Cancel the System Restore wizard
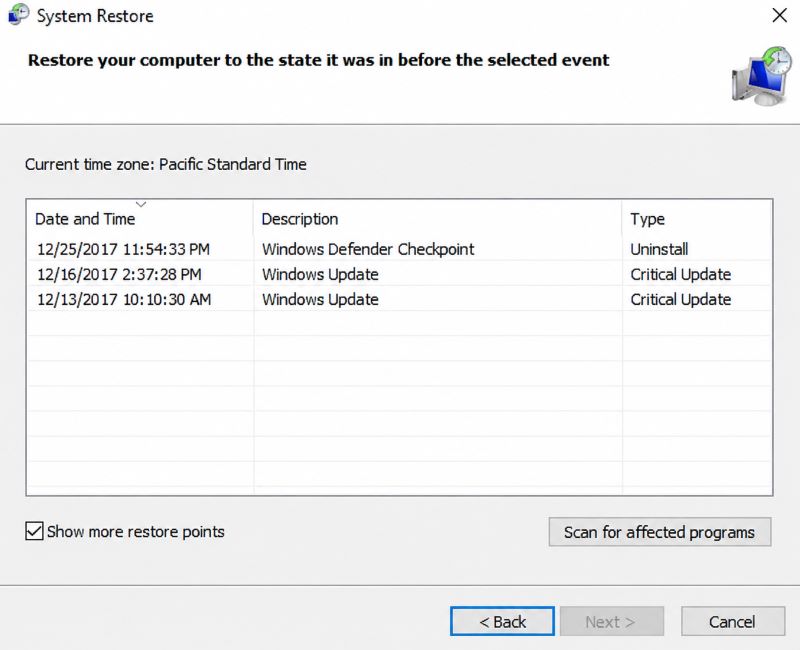Viewport: 800px width, 650px height. (733, 621)
